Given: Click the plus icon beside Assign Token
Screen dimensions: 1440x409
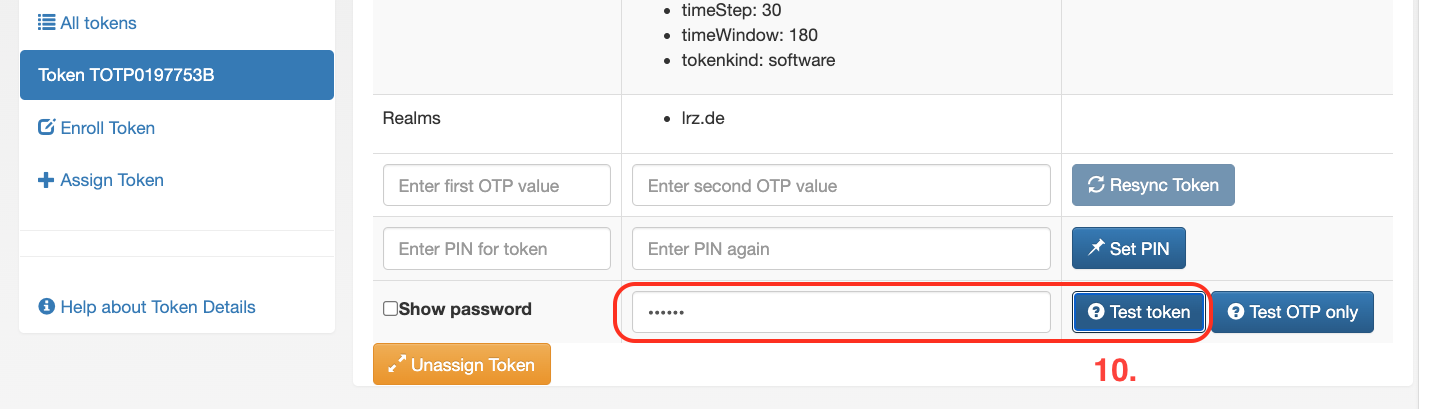Looking at the screenshot, I should pyautogui.click(x=46, y=181).
